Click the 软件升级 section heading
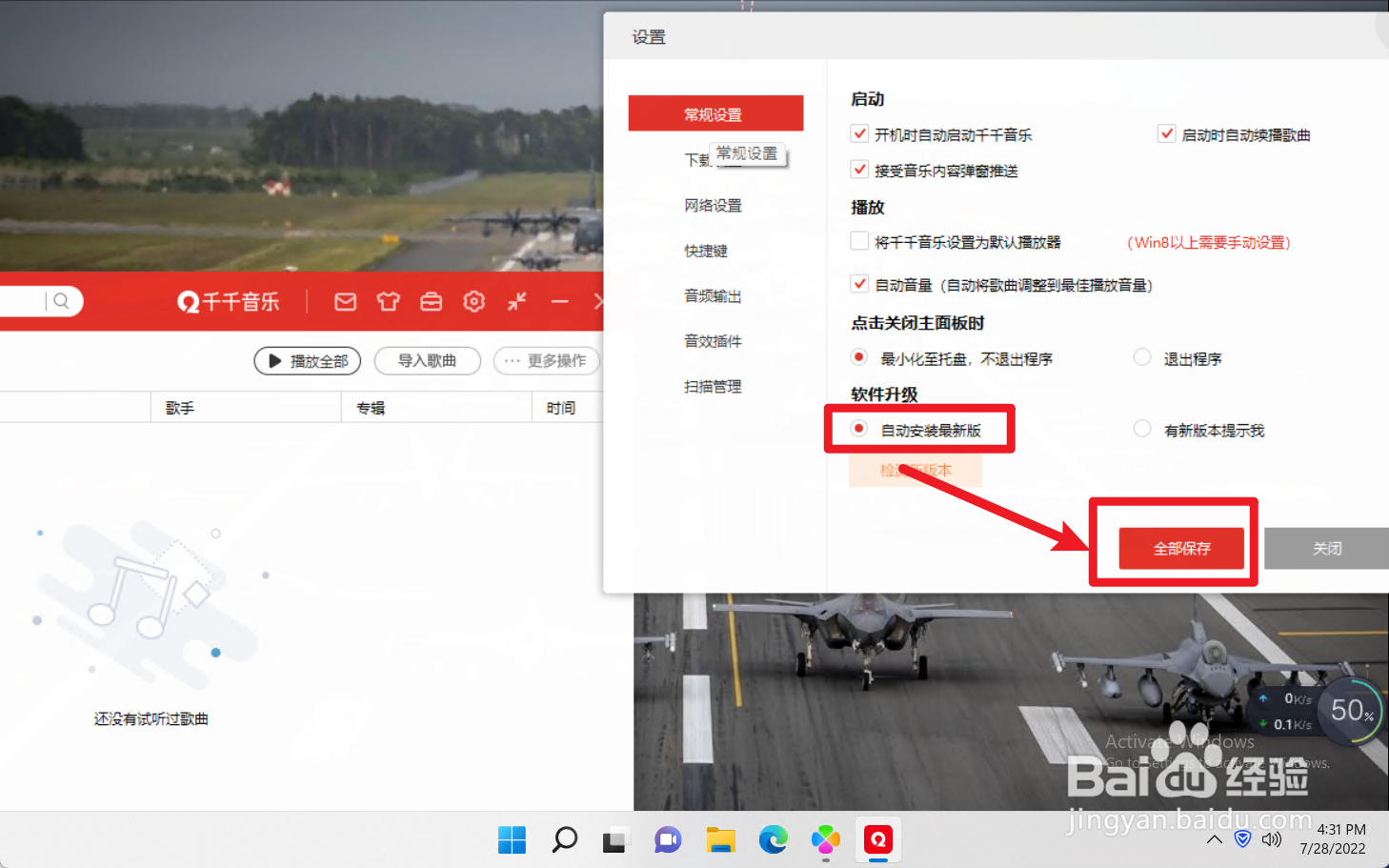The width and height of the screenshot is (1389, 868). tap(884, 394)
